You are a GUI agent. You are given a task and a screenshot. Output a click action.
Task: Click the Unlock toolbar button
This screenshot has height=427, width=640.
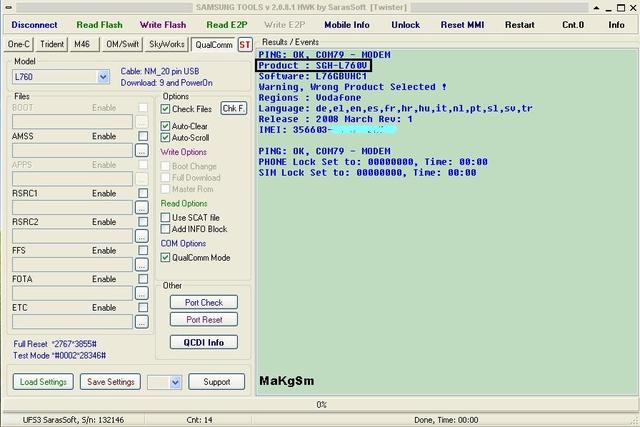coord(406,25)
